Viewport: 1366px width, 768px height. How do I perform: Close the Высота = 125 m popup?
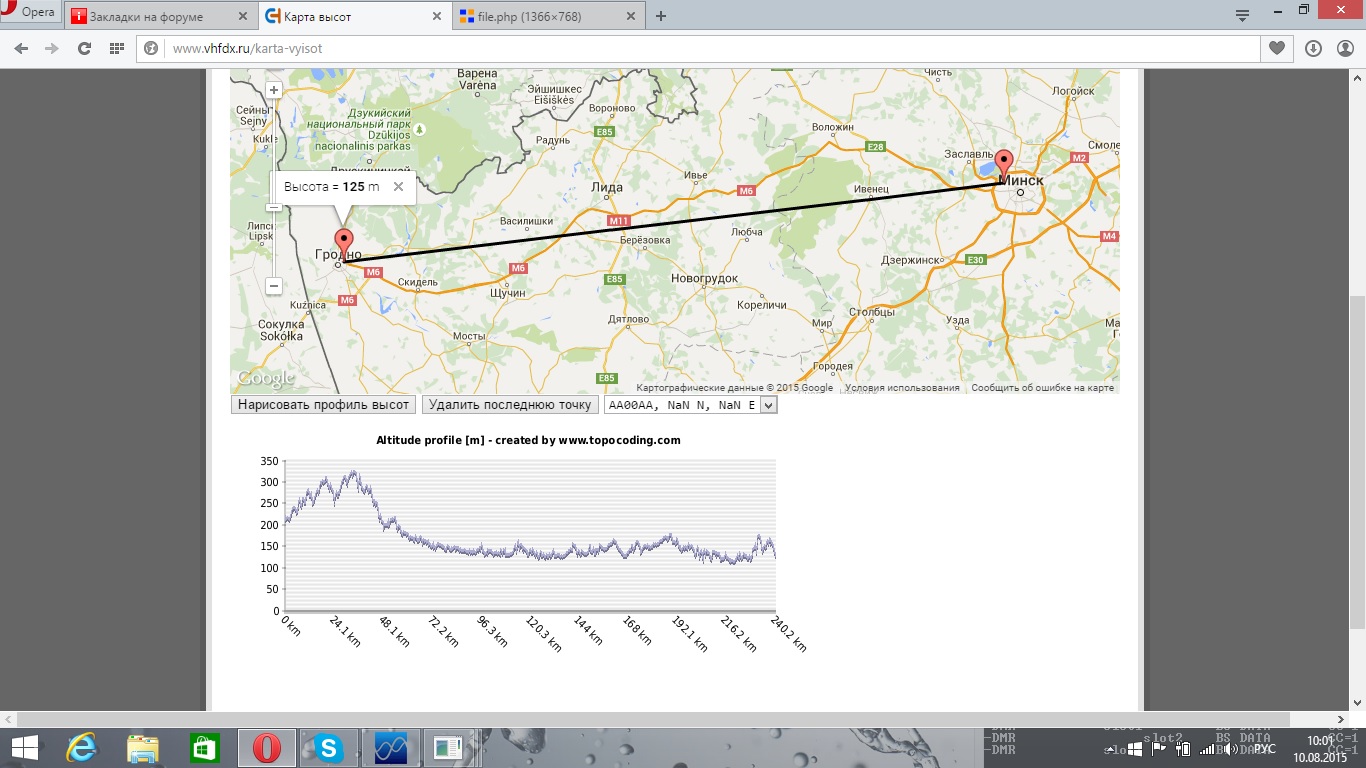point(398,187)
